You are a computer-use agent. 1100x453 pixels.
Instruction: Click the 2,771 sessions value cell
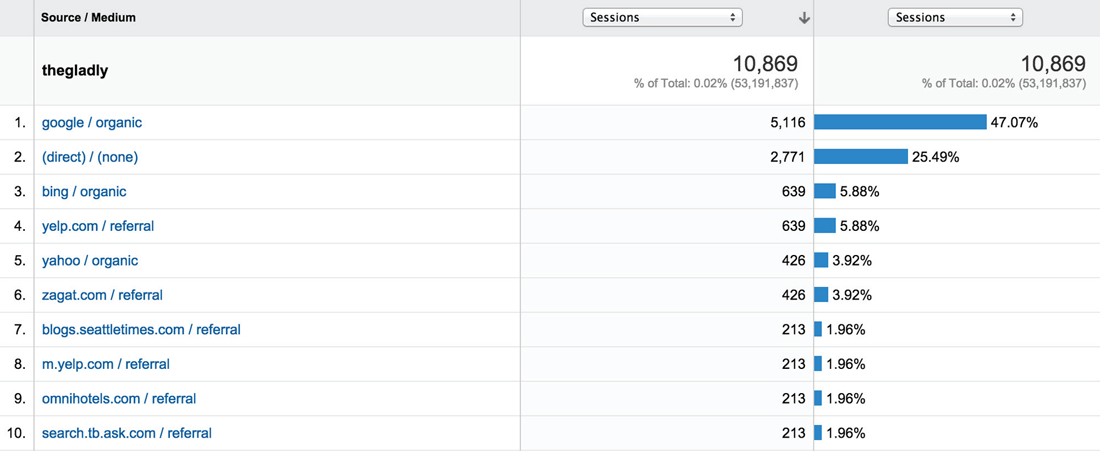click(x=786, y=157)
